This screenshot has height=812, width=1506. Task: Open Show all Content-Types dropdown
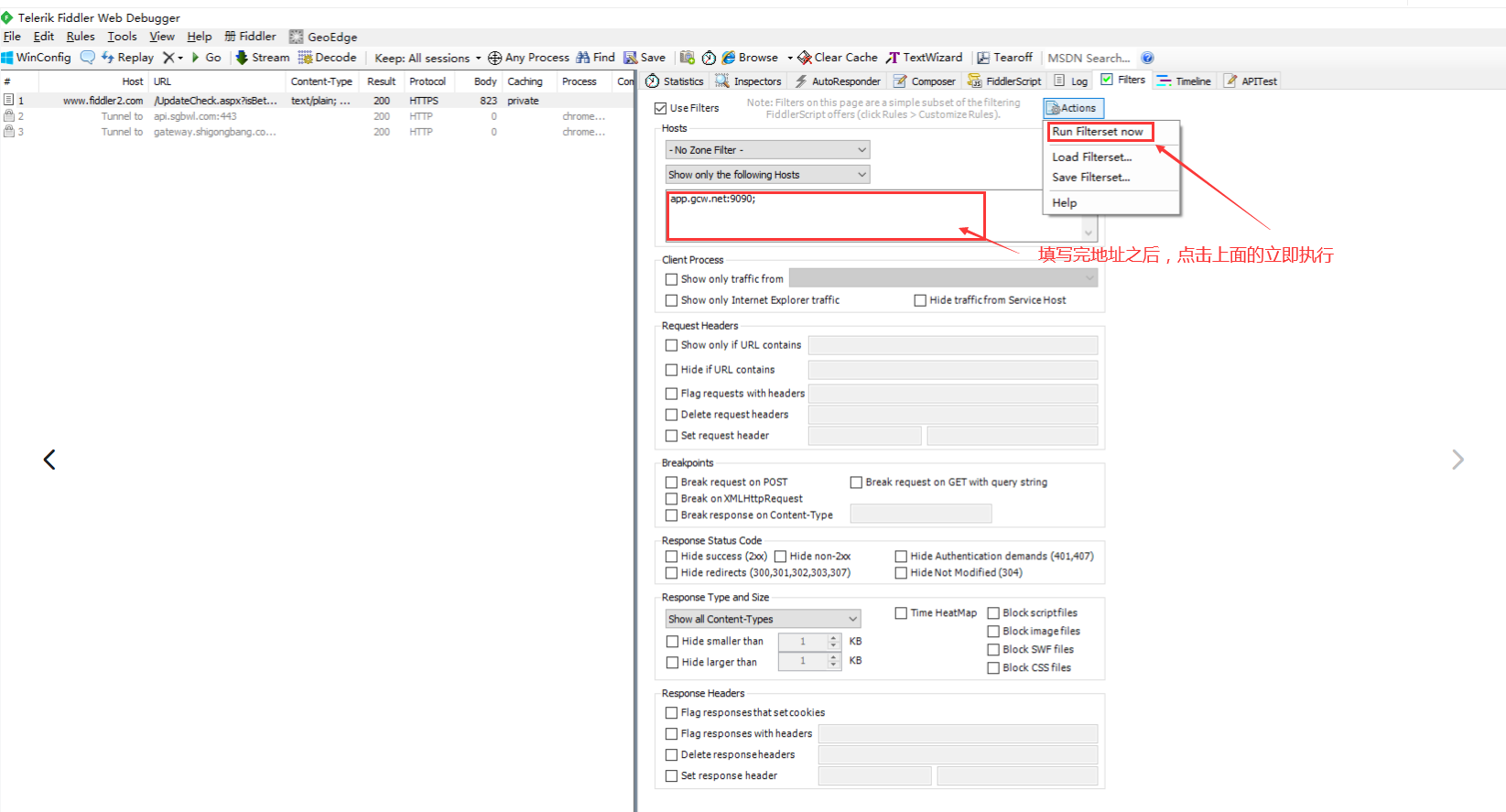pyautogui.click(x=763, y=620)
